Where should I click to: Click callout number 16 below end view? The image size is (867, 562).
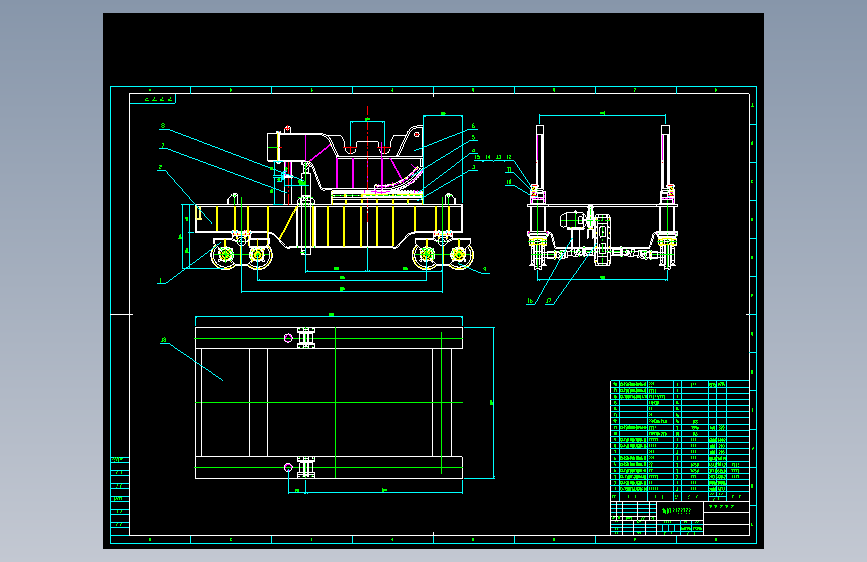(530, 301)
